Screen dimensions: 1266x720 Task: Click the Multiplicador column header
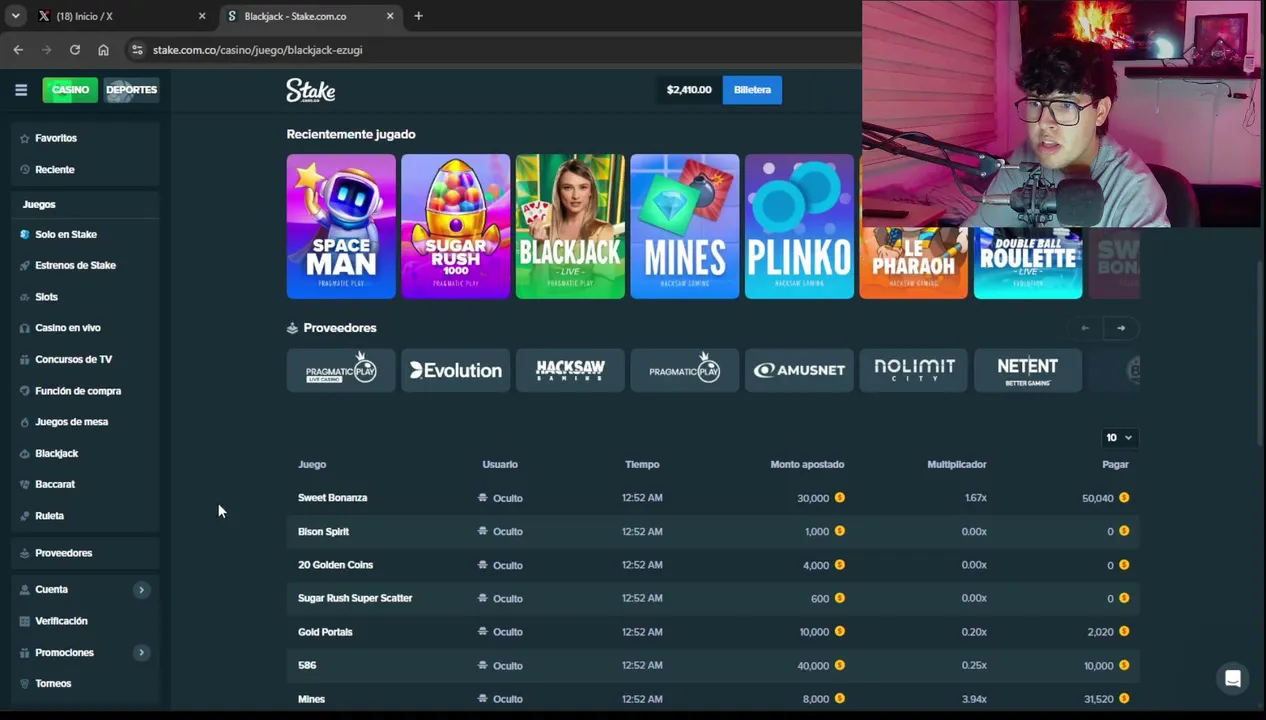click(957, 464)
